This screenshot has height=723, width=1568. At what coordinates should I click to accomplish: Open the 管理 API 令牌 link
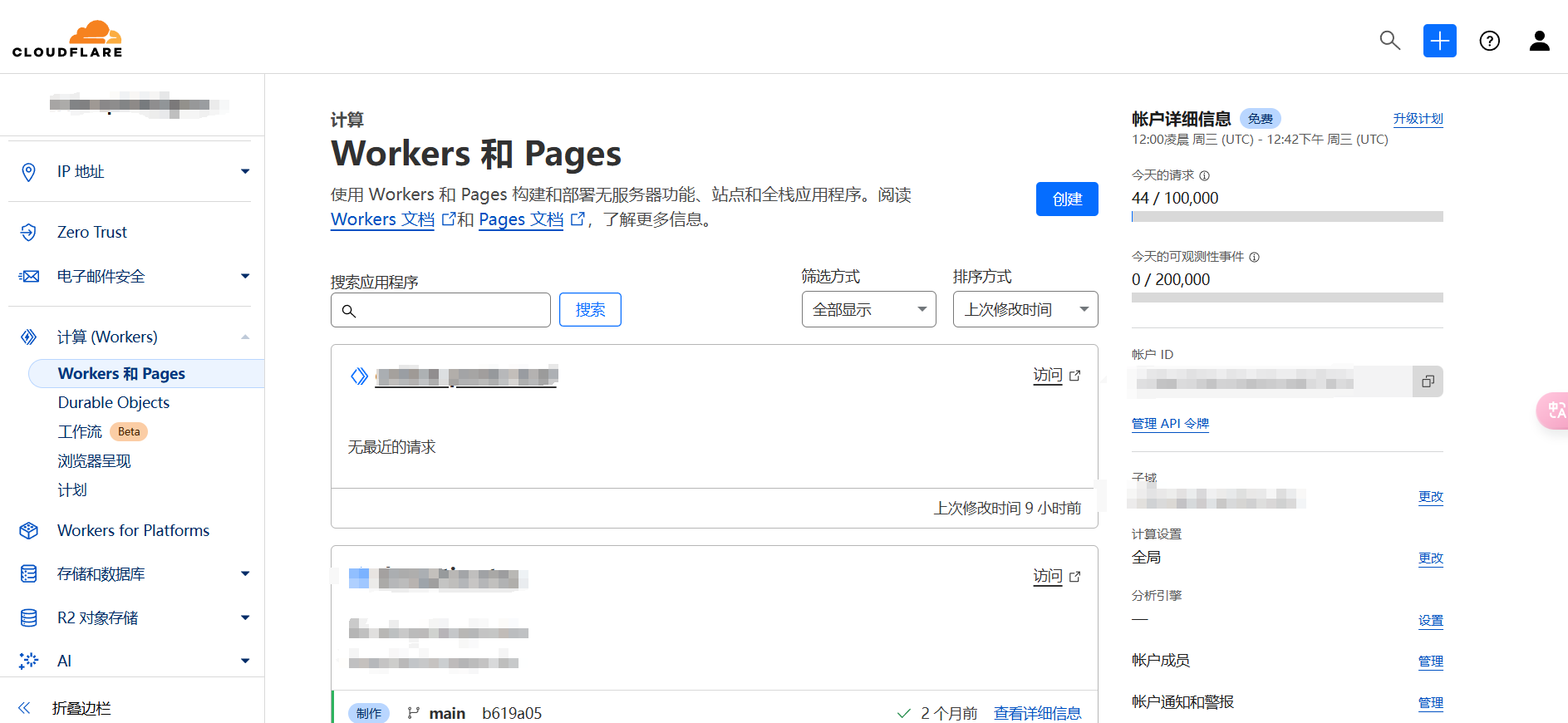1170,424
